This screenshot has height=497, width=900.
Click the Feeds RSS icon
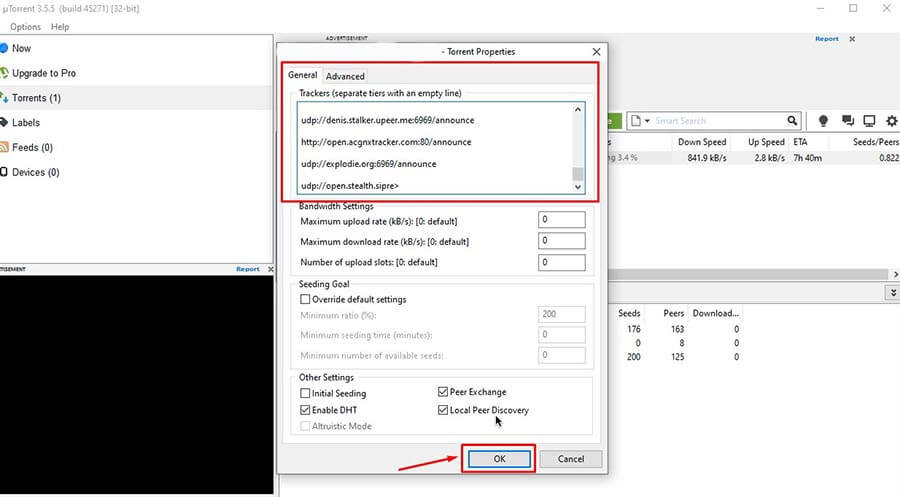[x=4, y=147]
